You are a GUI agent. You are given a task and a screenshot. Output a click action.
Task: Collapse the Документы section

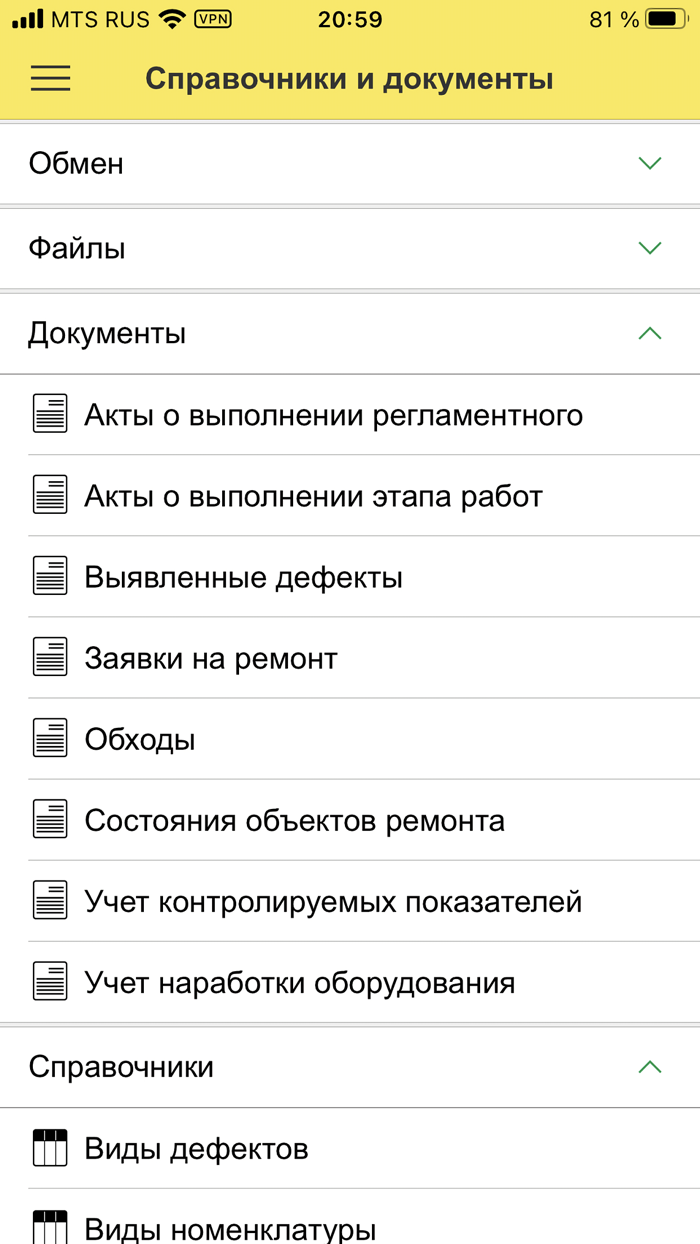click(350, 333)
